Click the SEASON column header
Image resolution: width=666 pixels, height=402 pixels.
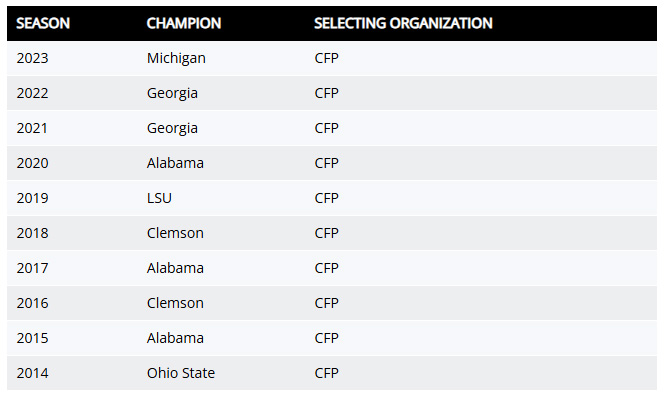point(42,23)
